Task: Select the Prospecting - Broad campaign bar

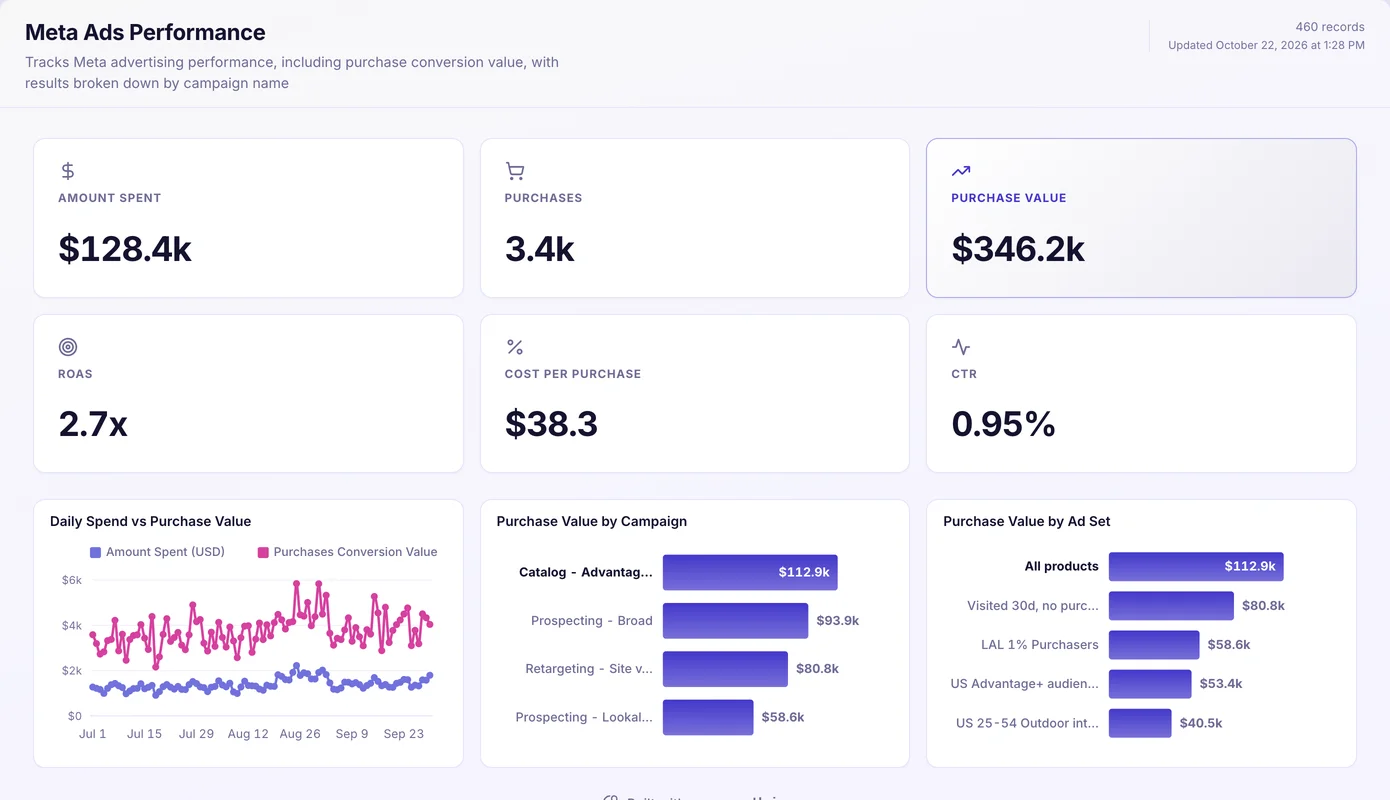Action: pos(735,620)
